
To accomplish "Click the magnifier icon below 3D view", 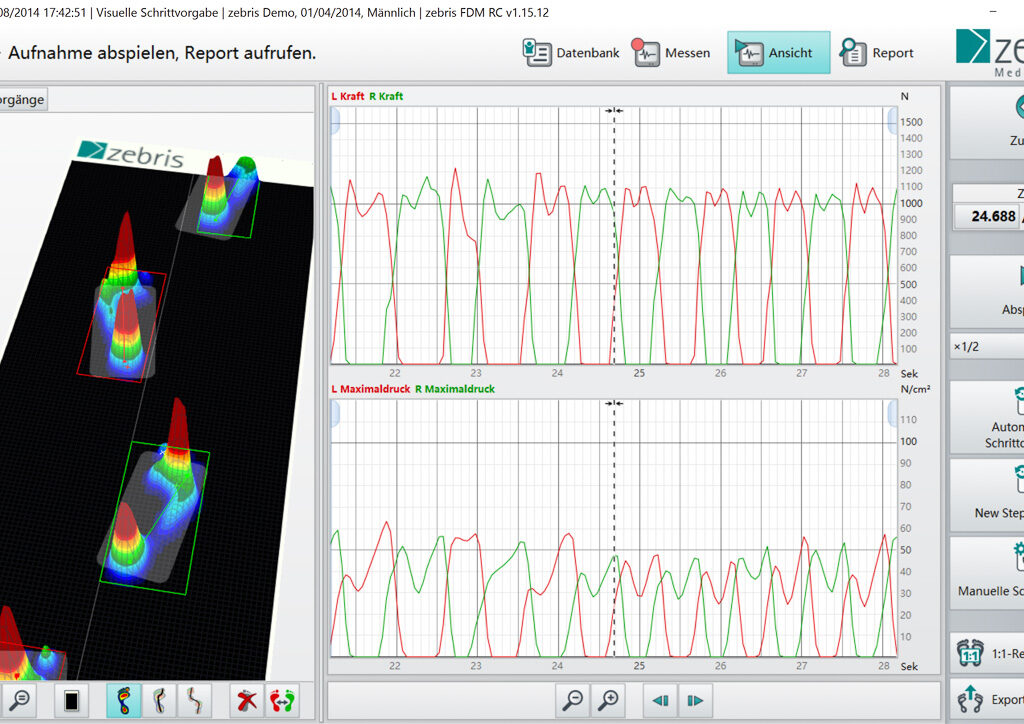I will [18, 701].
